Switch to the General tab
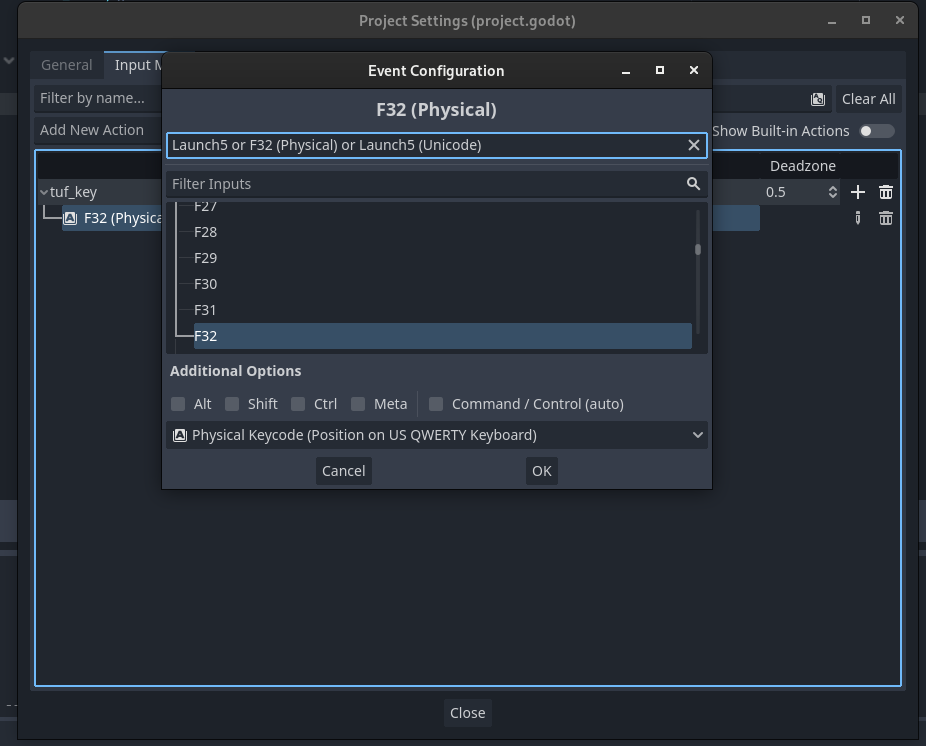Viewport: 926px width, 746px height. pyautogui.click(x=67, y=64)
